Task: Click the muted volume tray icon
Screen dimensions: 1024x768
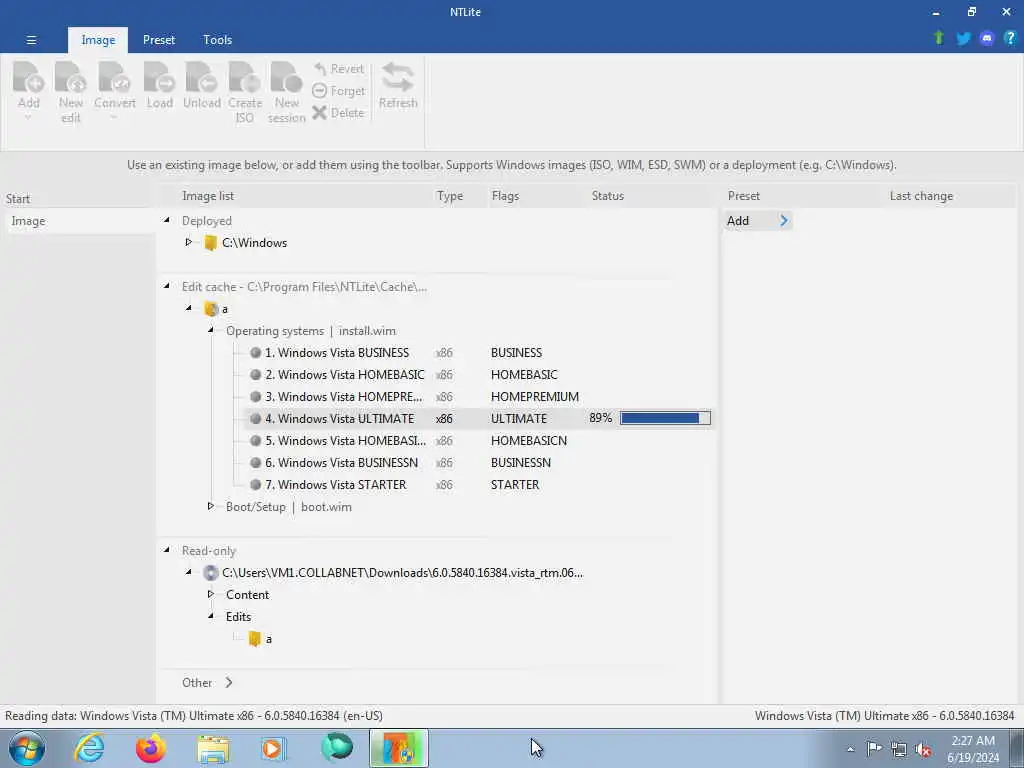Action: (x=923, y=749)
